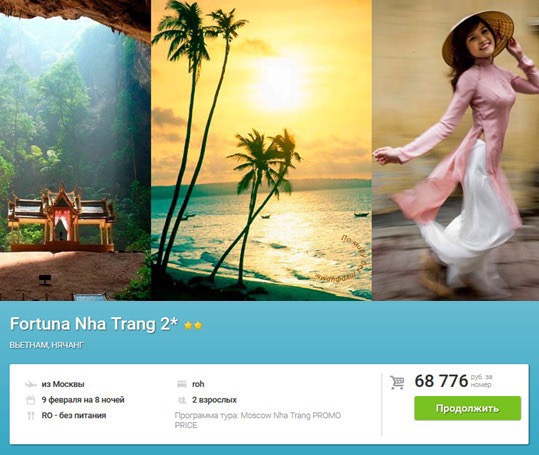
Task: Select the palm trees sunset beach photo
Action: 262,150
